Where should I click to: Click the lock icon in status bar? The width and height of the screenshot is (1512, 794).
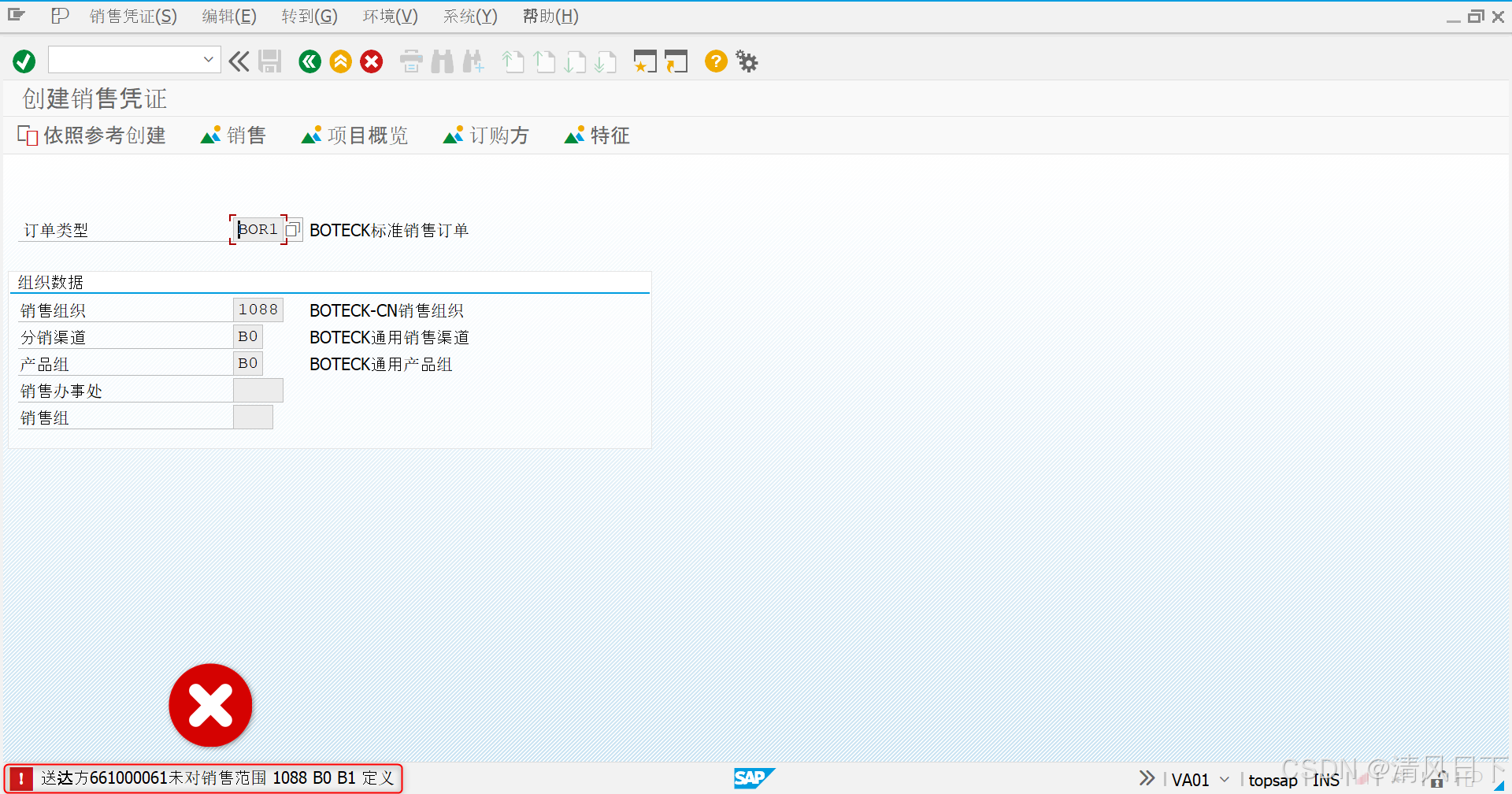point(1436,780)
